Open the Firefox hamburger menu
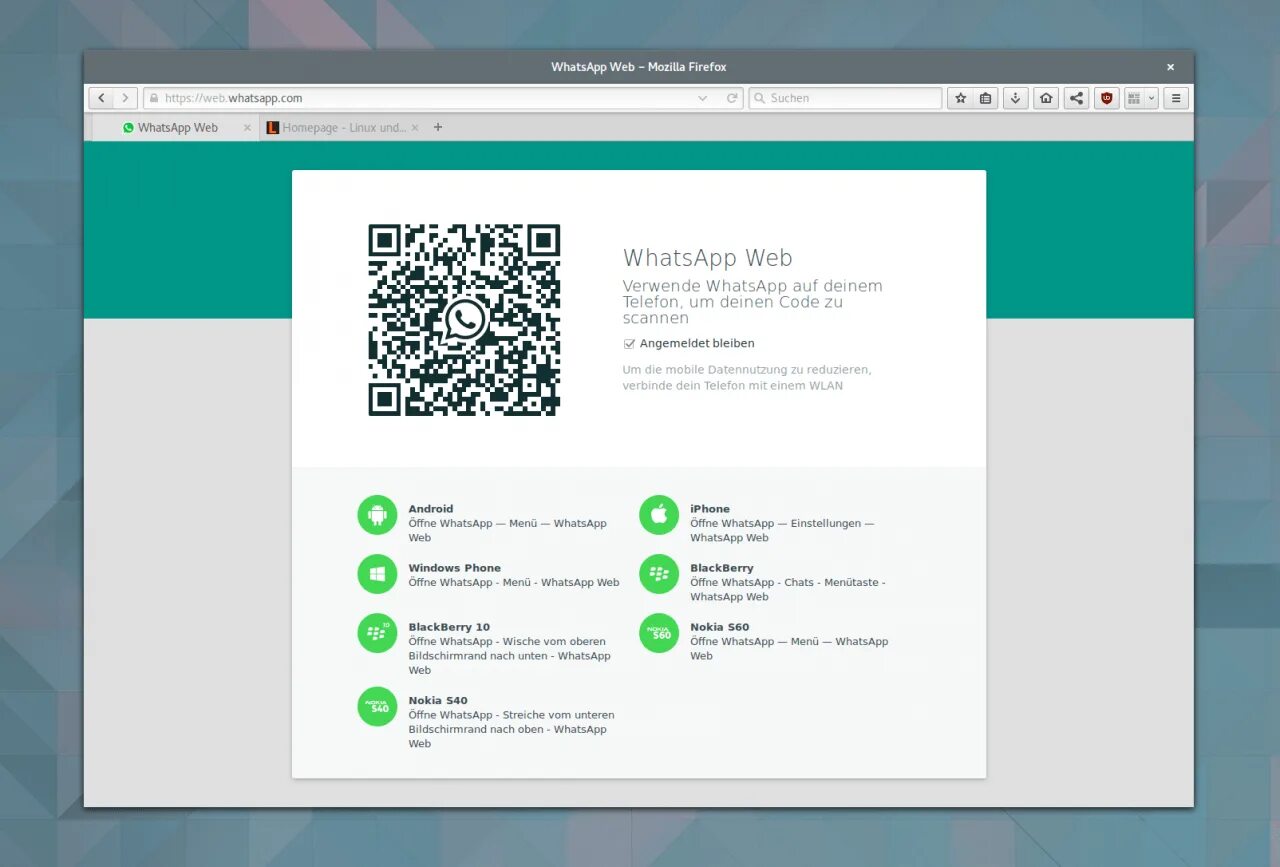The width and height of the screenshot is (1280, 867). (1176, 98)
